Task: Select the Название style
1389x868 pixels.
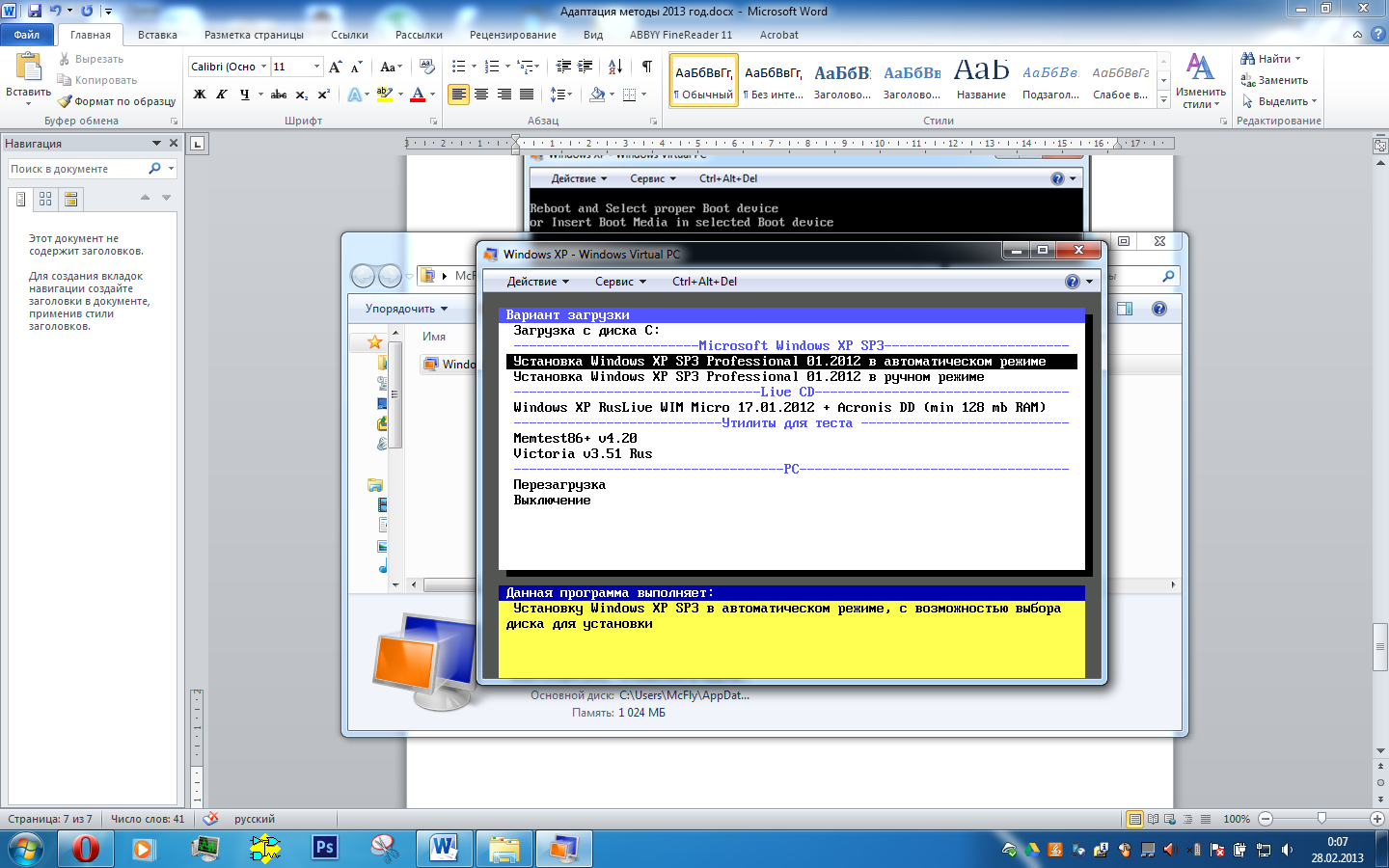Action: (x=981, y=80)
